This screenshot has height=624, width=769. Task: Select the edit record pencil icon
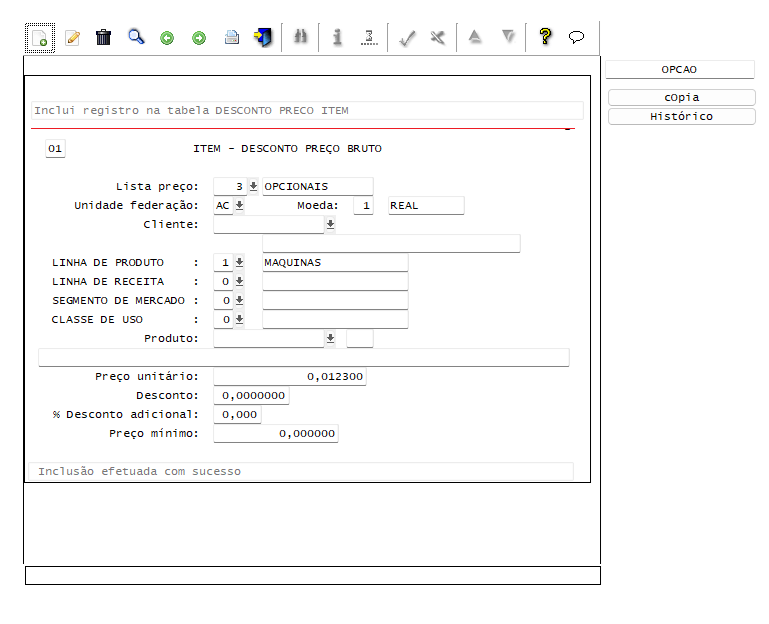point(73,38)
